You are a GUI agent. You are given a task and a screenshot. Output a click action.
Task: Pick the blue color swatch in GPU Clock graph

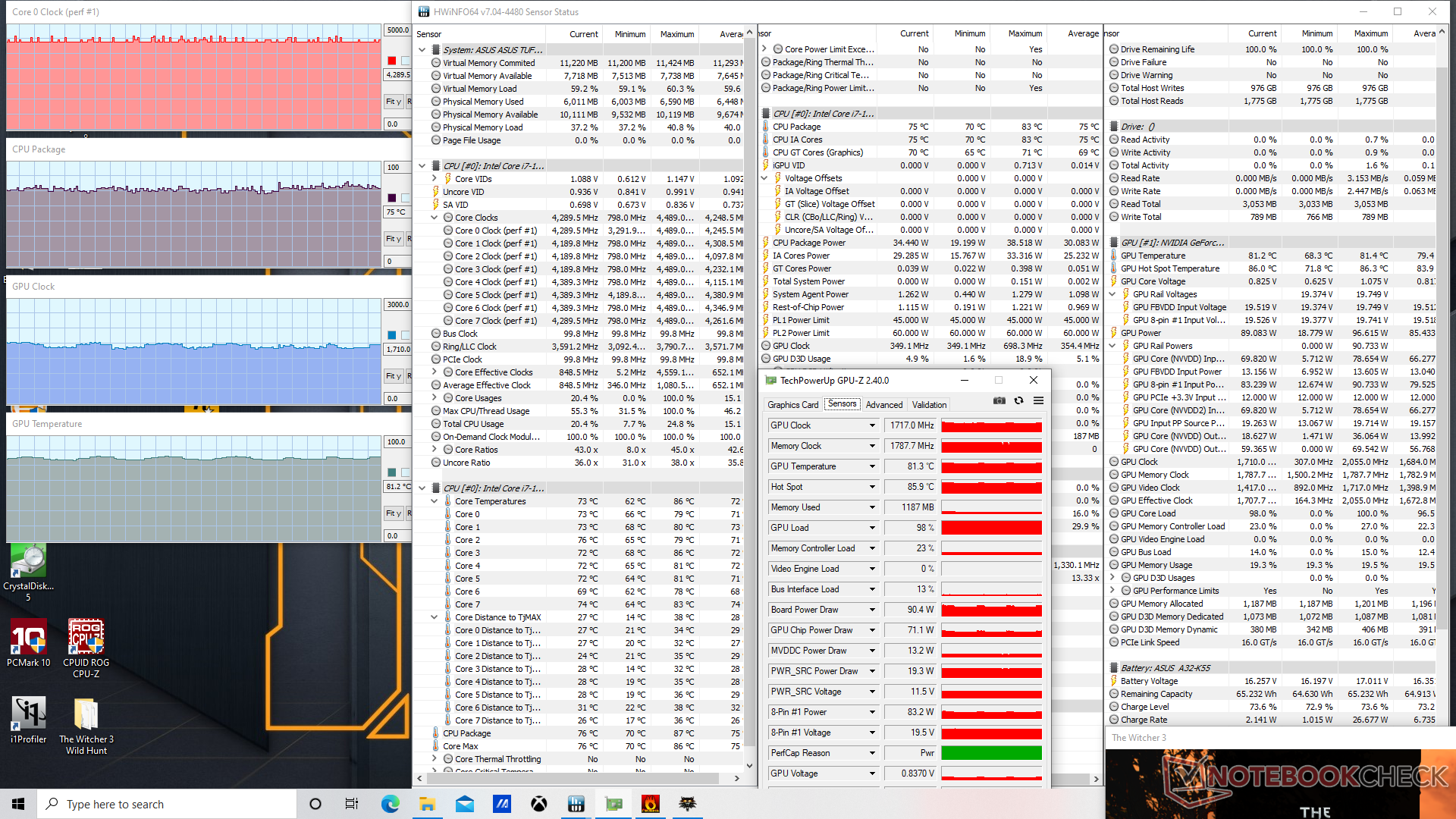click(391, 335)
